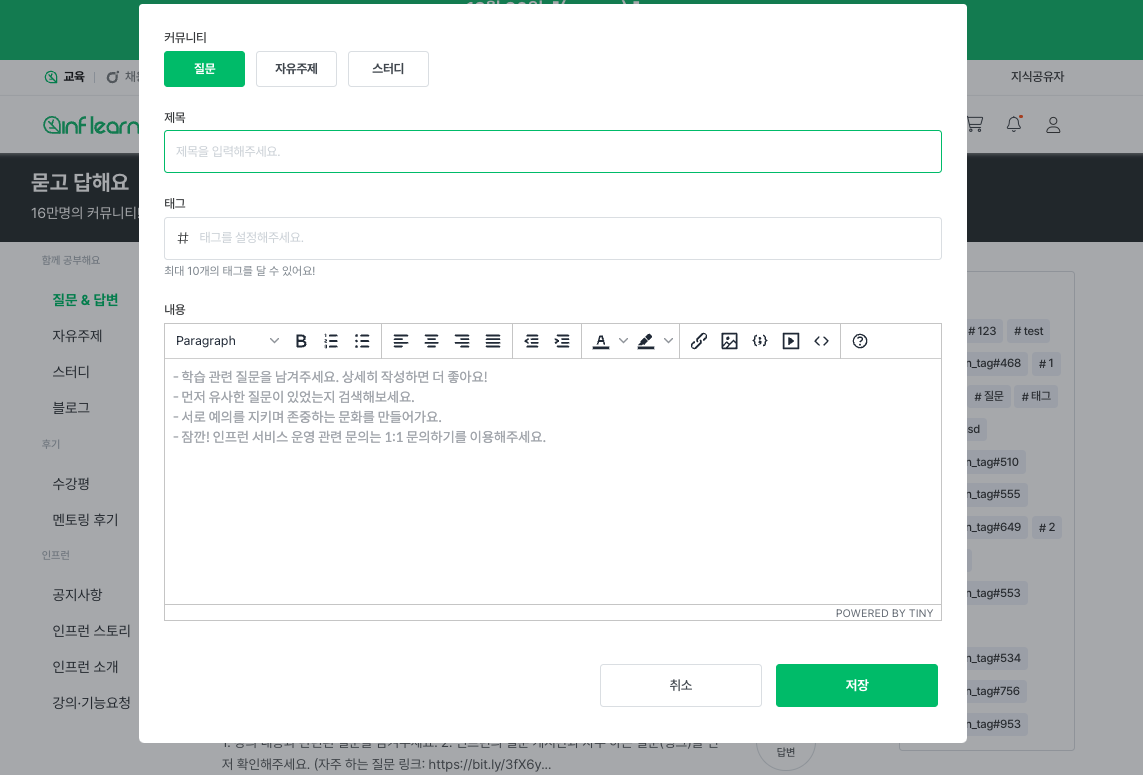The image size is (1143, 775).
Task: Center align the text
Action: click(432, 341)
